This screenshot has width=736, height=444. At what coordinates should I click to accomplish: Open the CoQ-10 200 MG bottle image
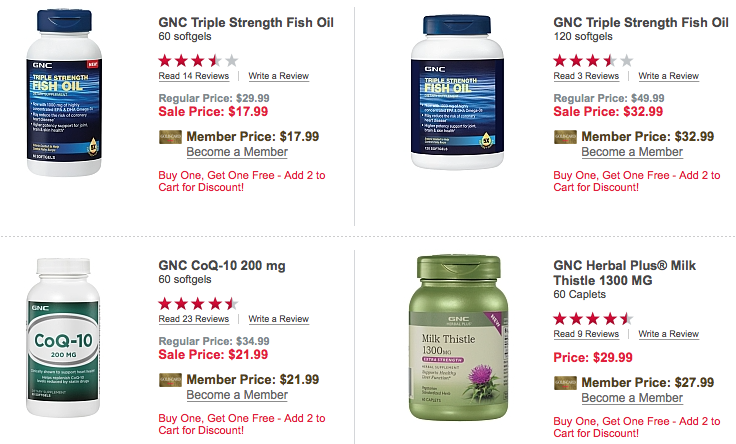[x=63, y=337]
